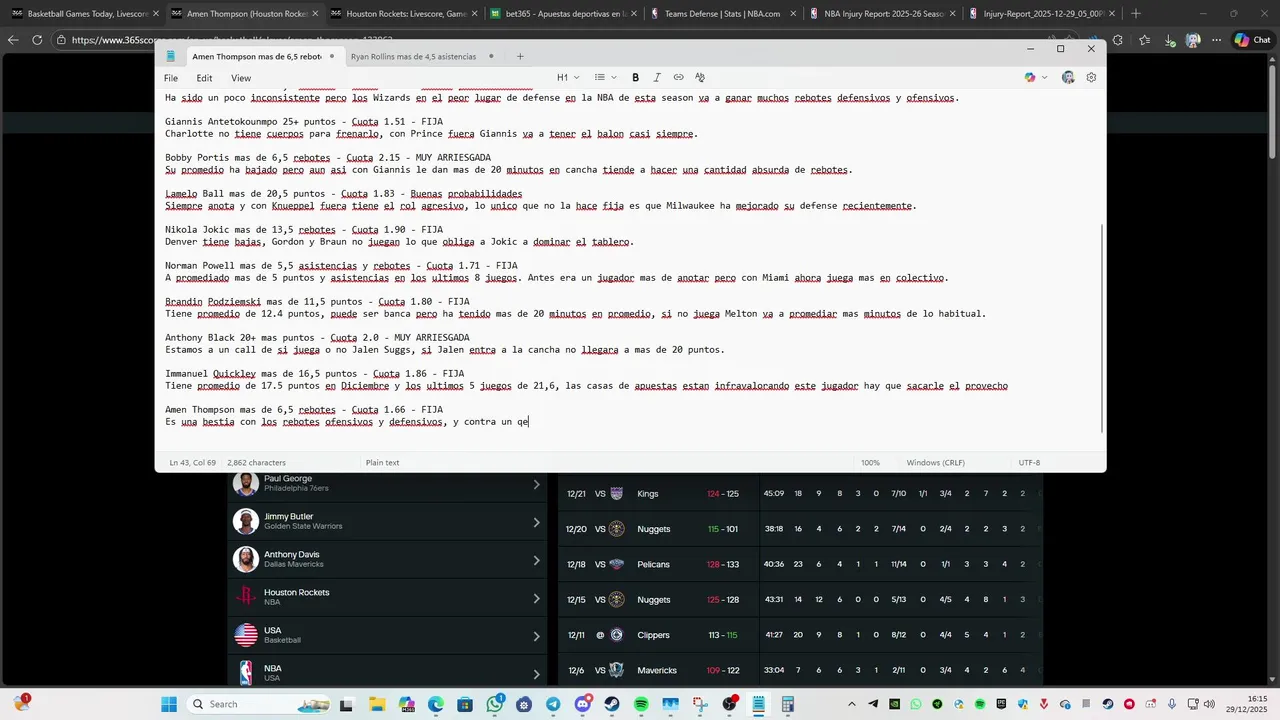The width and height of the screenshot is (1280, 720).
Task: Clear formatting icon in Notepad toolbar
Action: click(700, 77)
